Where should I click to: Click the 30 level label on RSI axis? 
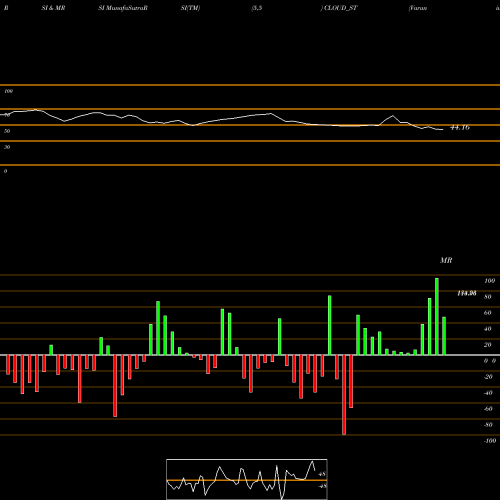pos(7,147)
